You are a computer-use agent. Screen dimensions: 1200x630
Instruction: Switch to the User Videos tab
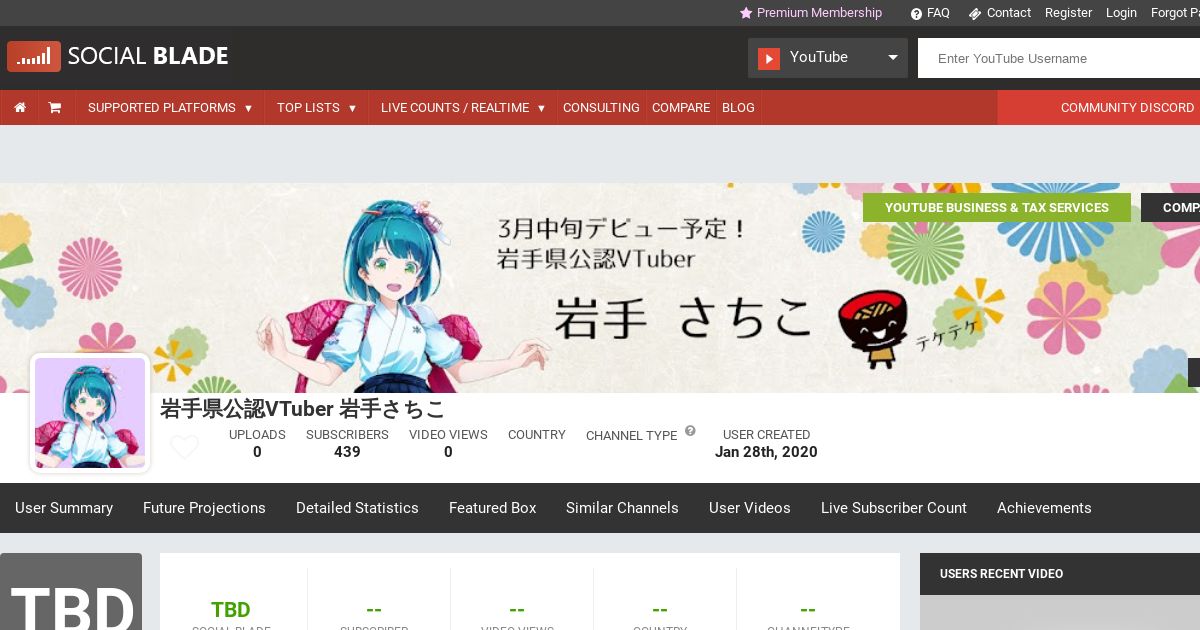pyautogui.click(x=750, y=508)
